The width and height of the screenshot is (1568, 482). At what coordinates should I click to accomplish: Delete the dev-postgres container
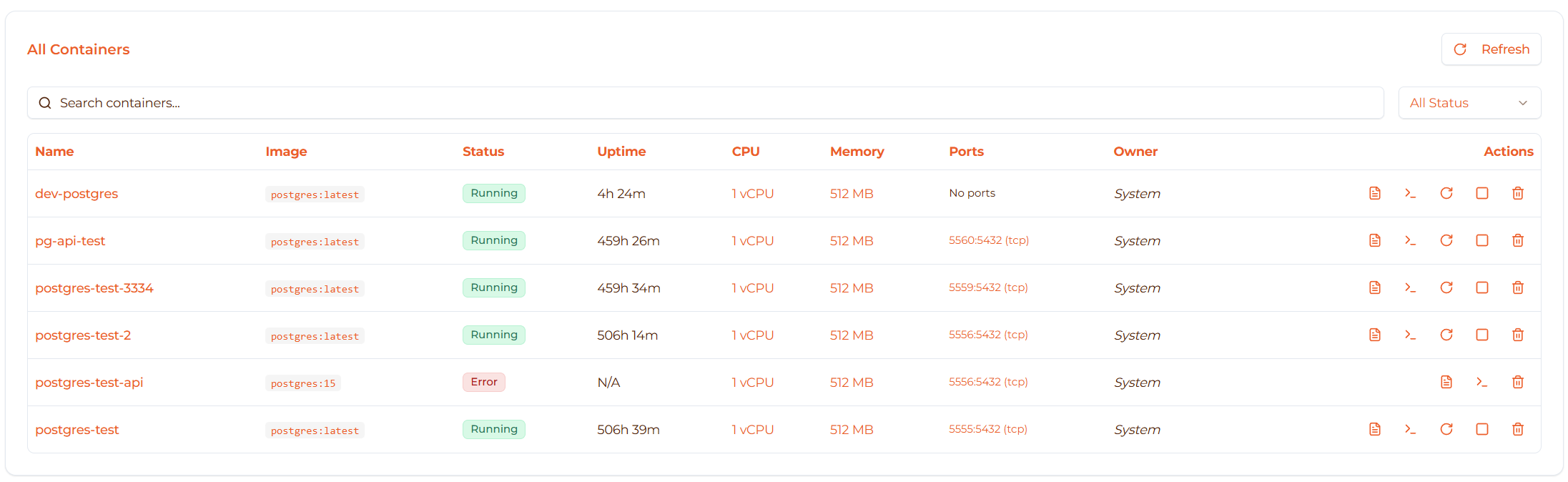pos(1517,193)
